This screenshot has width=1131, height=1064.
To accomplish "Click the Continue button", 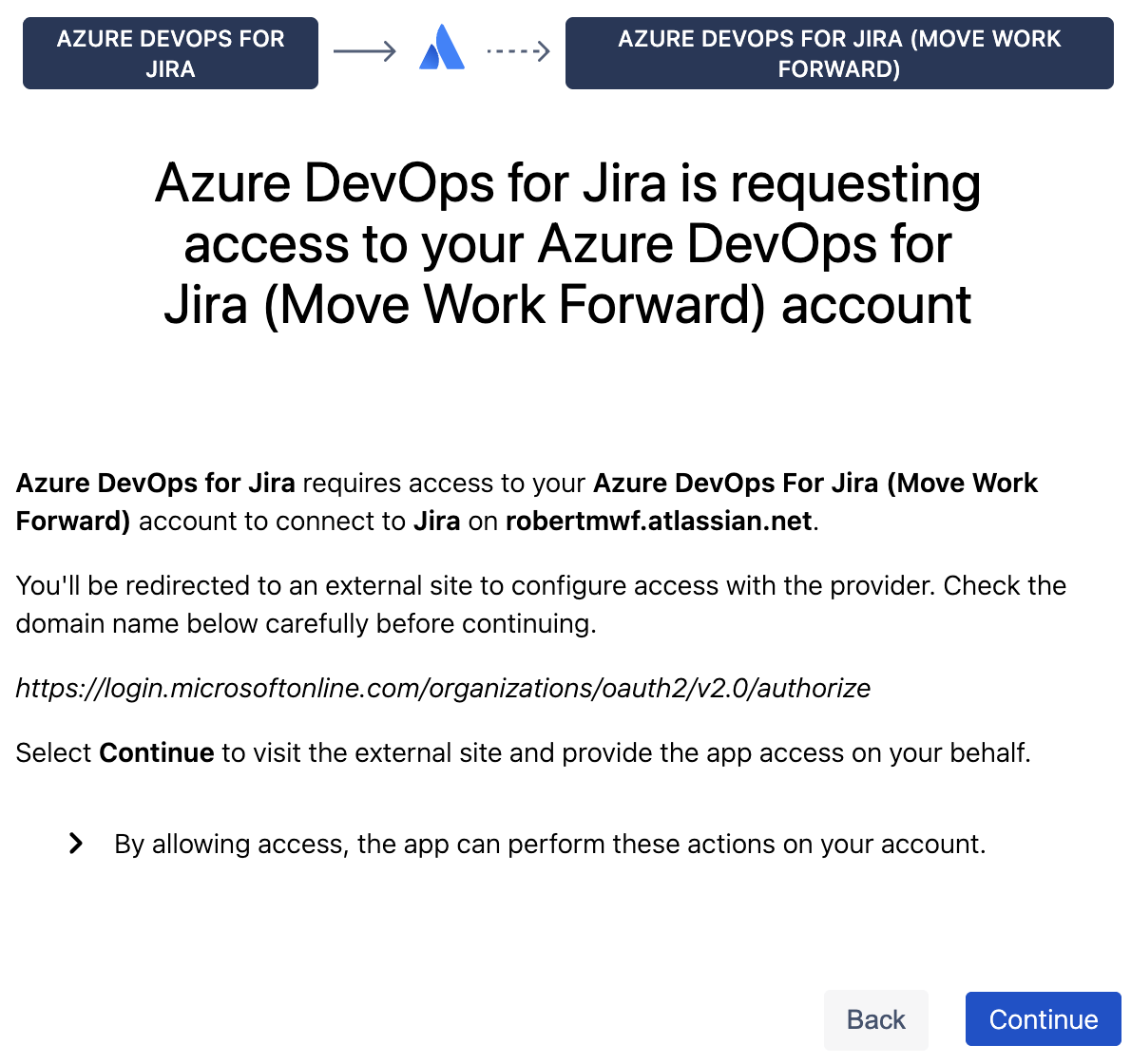I will pos(1043,1018).
